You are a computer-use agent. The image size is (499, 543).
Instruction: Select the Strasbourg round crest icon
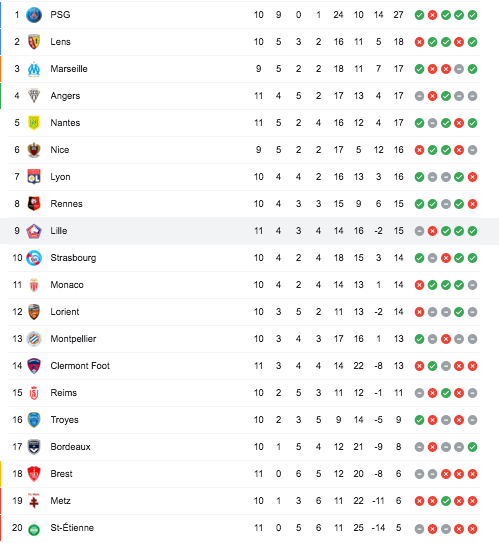point(34,258)
